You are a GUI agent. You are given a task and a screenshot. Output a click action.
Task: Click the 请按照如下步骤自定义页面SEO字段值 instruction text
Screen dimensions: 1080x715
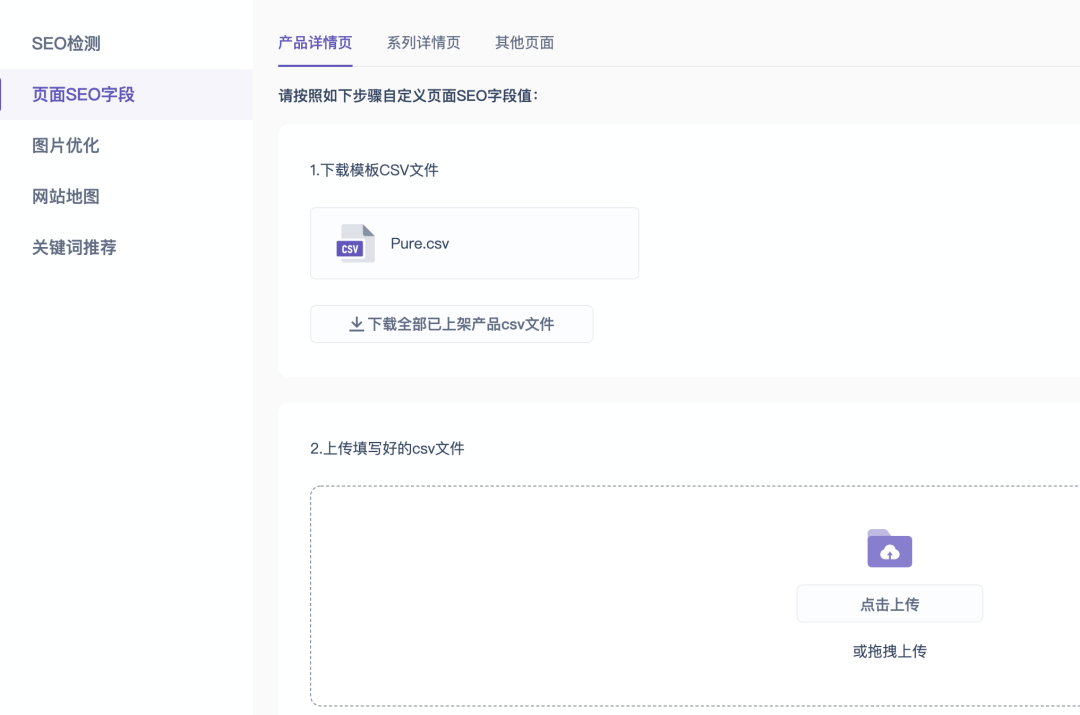point(408,96)
